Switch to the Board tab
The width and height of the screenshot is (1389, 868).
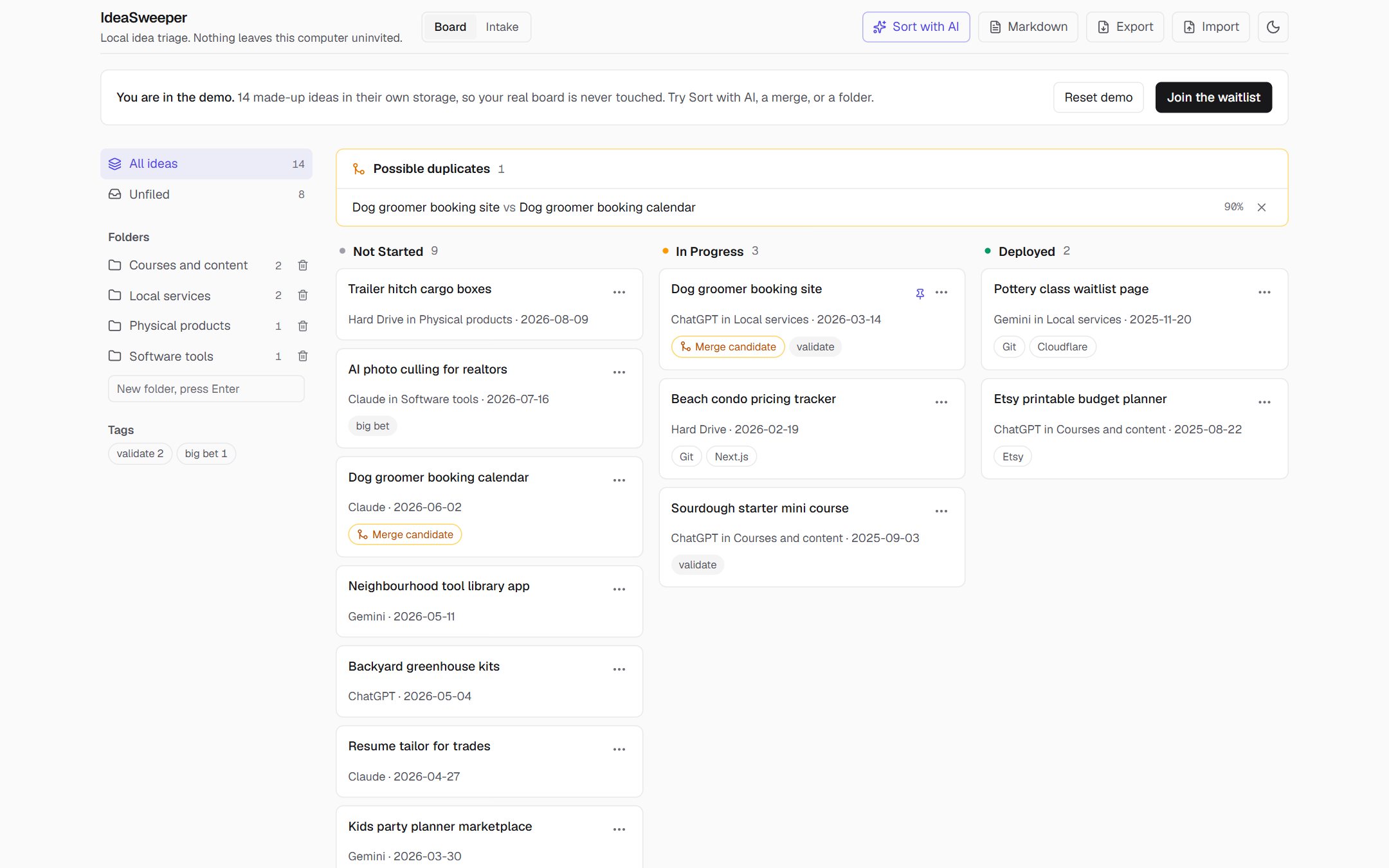450,27
